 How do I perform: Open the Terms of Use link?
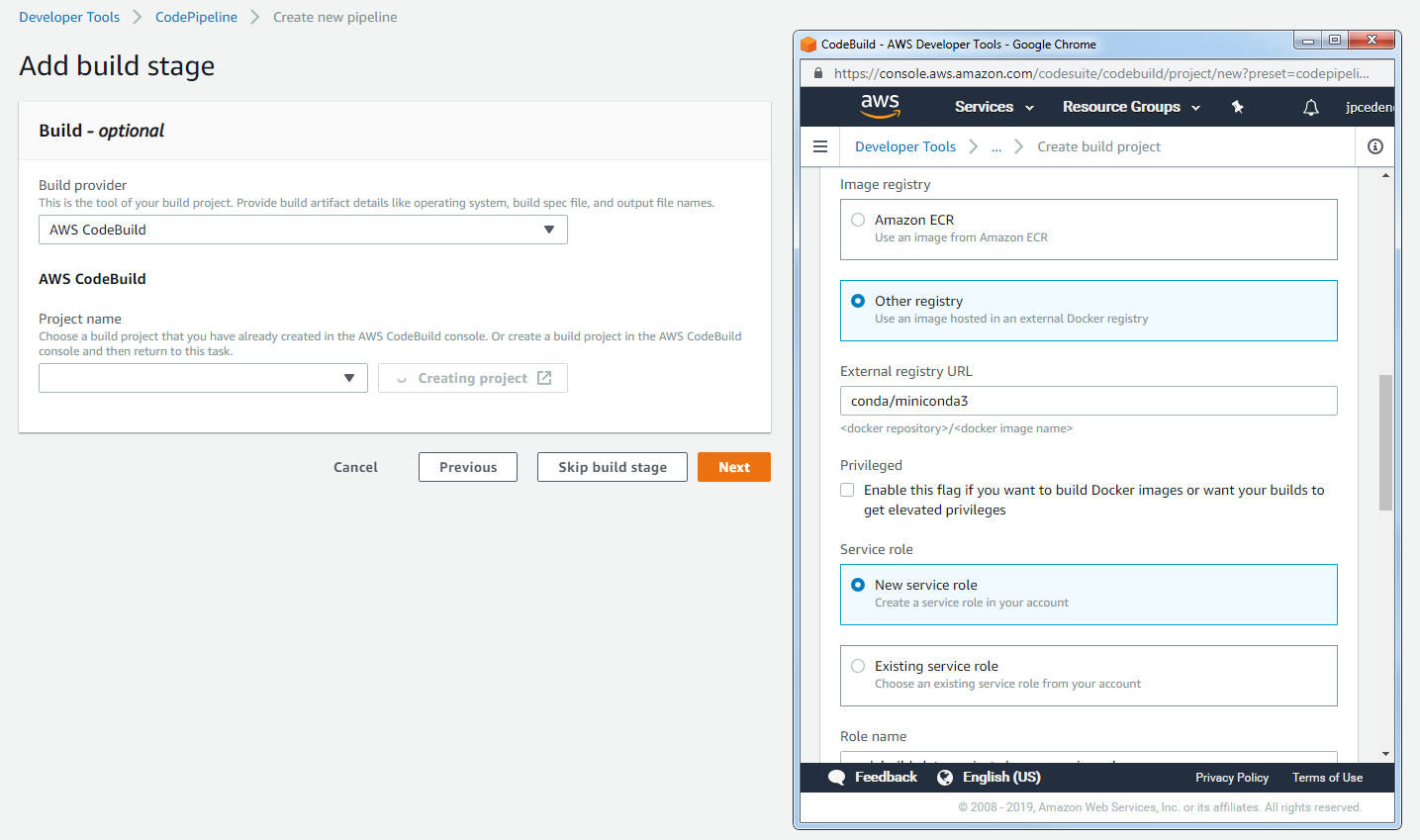click(1327, 778)
